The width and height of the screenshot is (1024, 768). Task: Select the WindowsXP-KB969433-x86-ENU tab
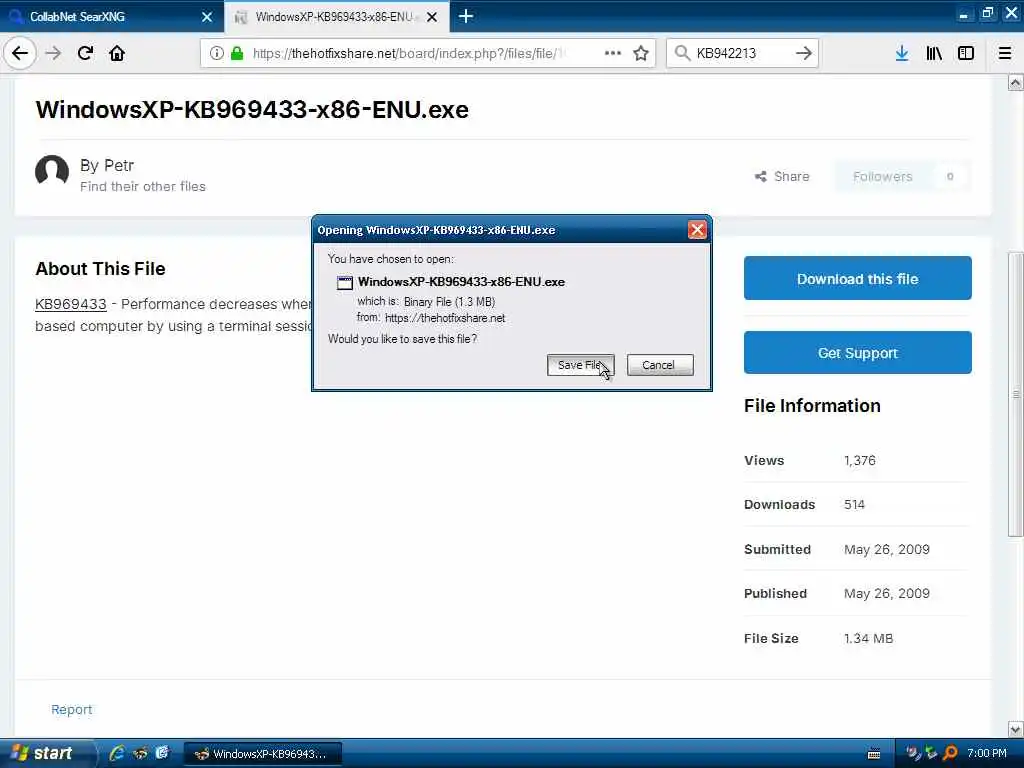(336, 16)
